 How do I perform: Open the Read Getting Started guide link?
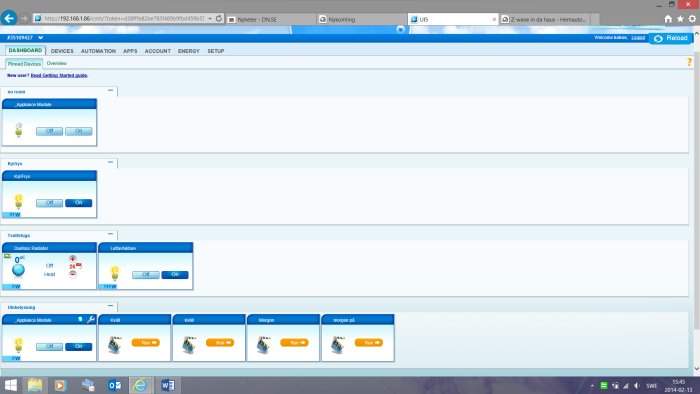coord(59,75)
